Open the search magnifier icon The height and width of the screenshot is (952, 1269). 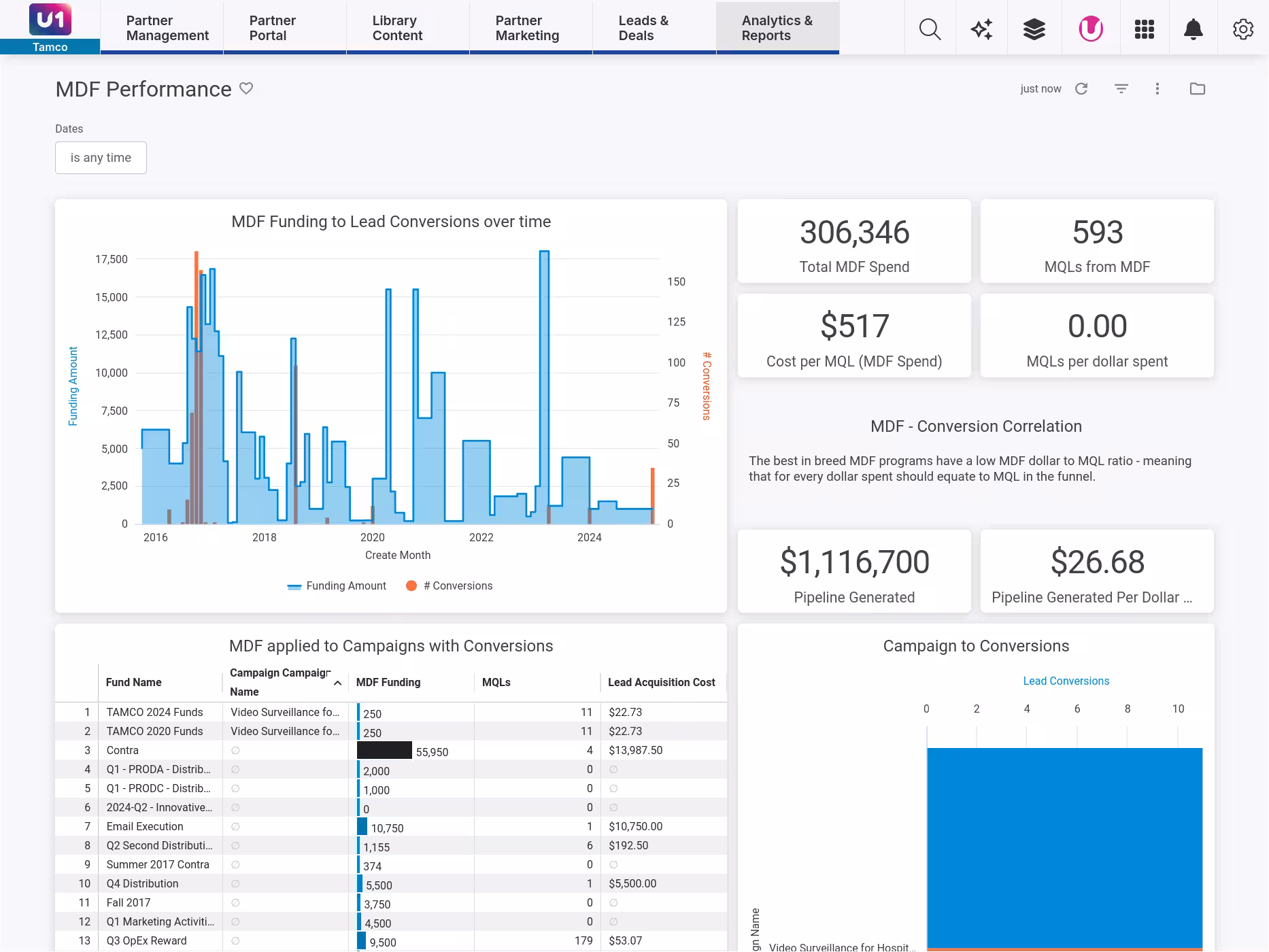click(x=930, y=29)
